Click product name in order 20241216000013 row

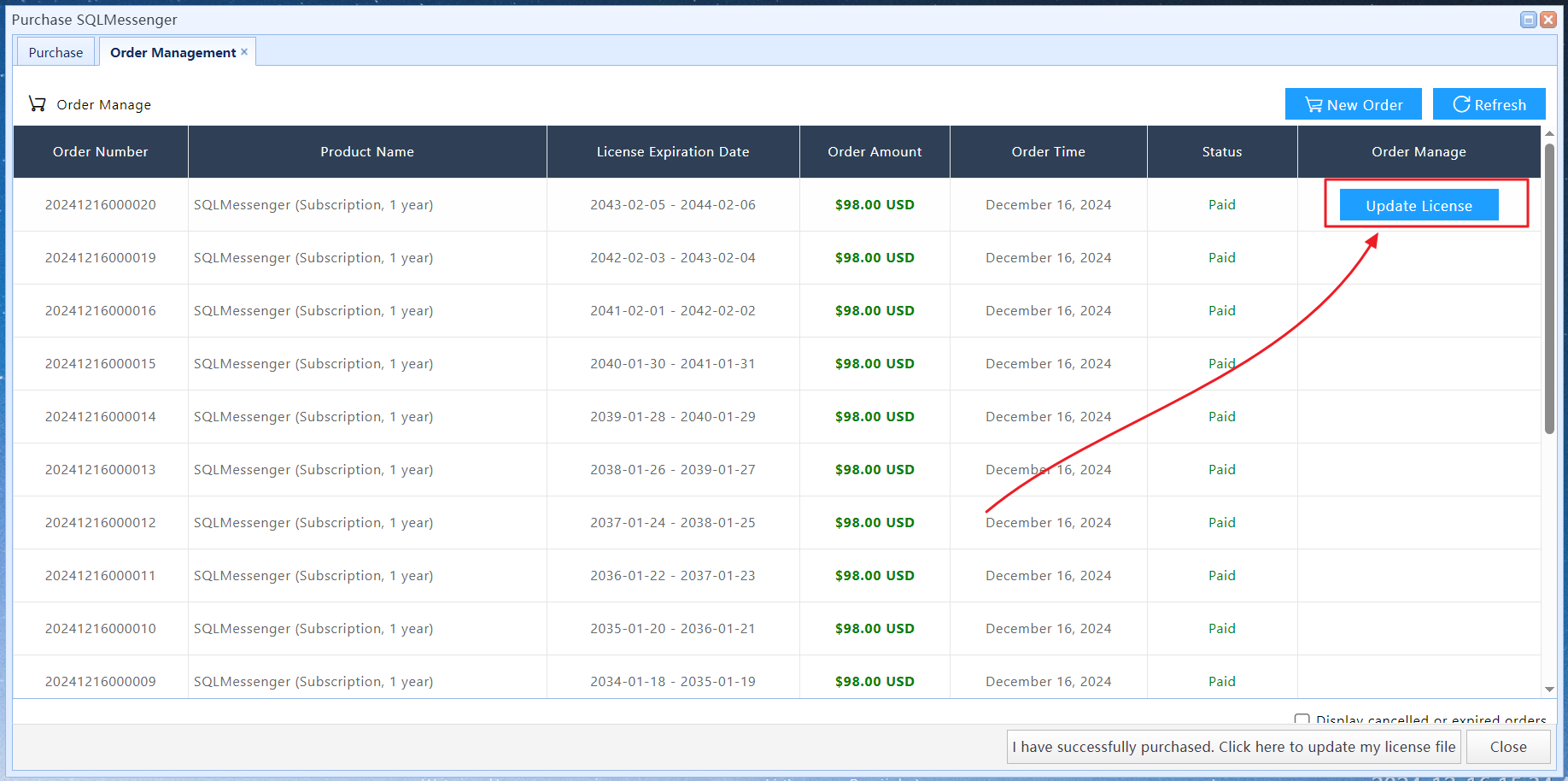coord(313,469)
